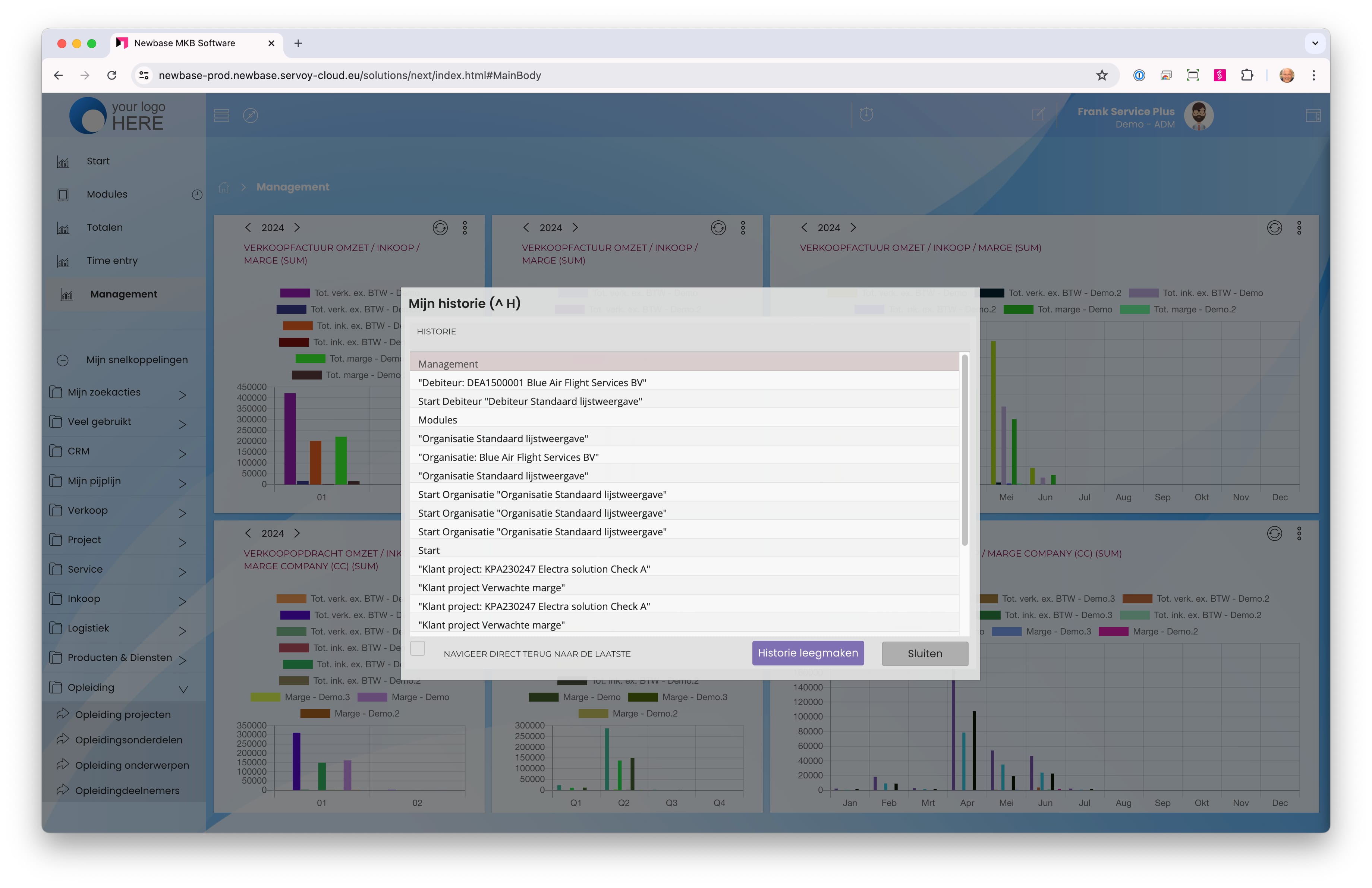Refresh the first chart with the circular refresh icon
Image resolution: width=1372 pixels, height=888 pixels.
click(x=440, y=228)
